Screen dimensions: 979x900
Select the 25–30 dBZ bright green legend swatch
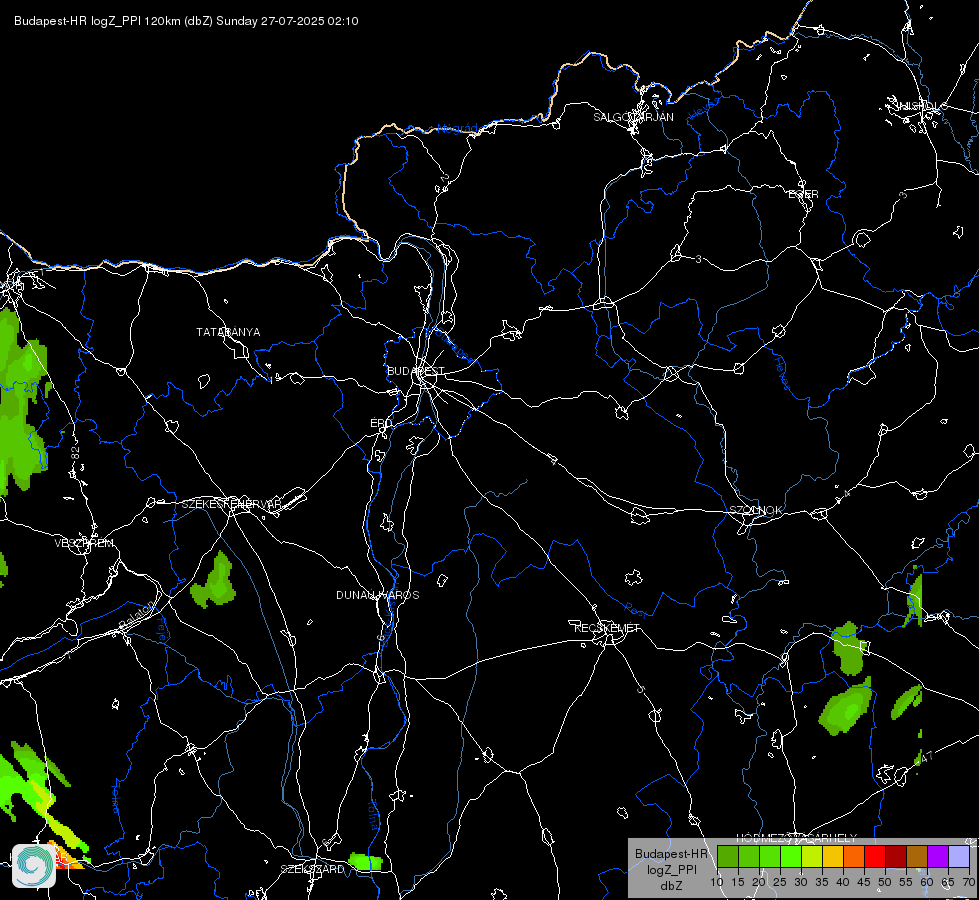[790, 856]
